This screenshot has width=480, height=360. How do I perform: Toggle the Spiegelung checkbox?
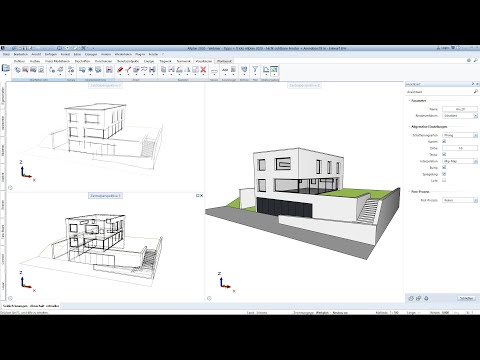point(444,174)
